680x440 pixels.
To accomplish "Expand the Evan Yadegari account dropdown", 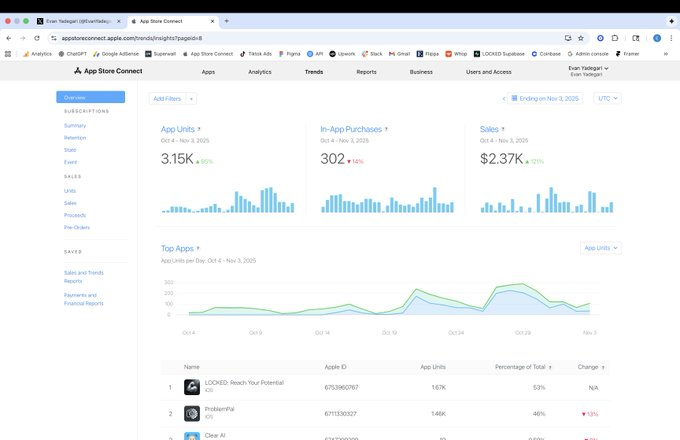I will [588, 71].
